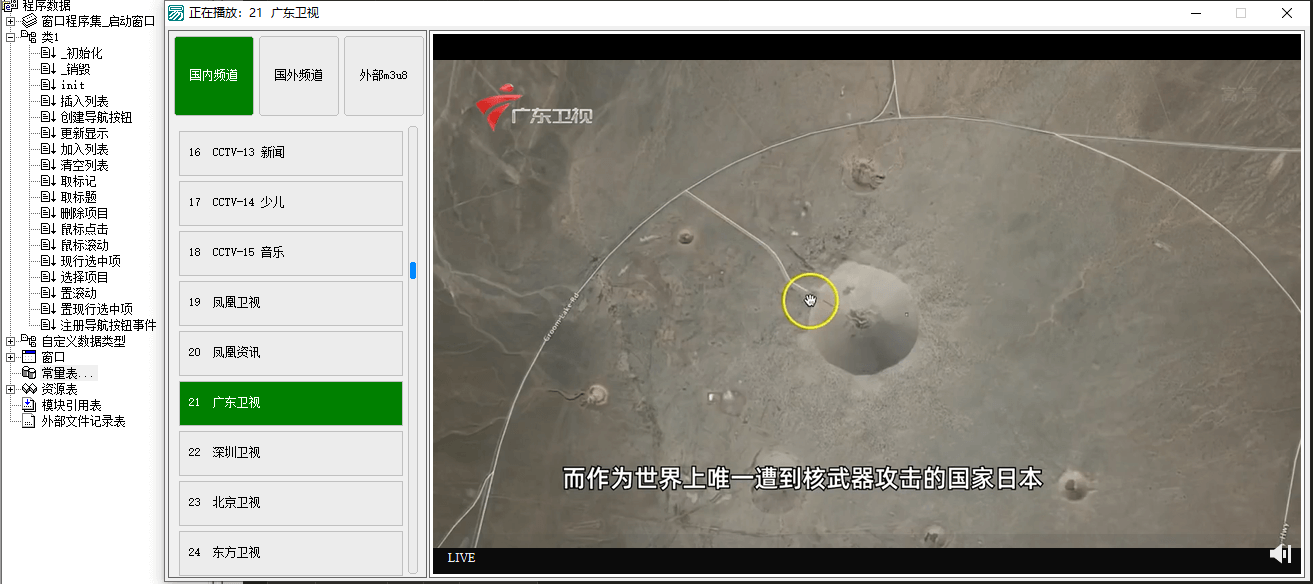Click the icon beside 删除项目
The width and height of the screenshot is (1313, 584).
click(48, 213)
